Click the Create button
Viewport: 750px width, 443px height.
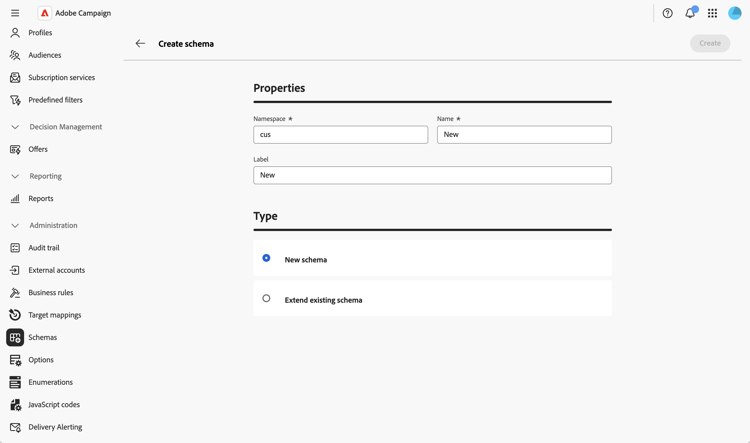click(709, 43)
